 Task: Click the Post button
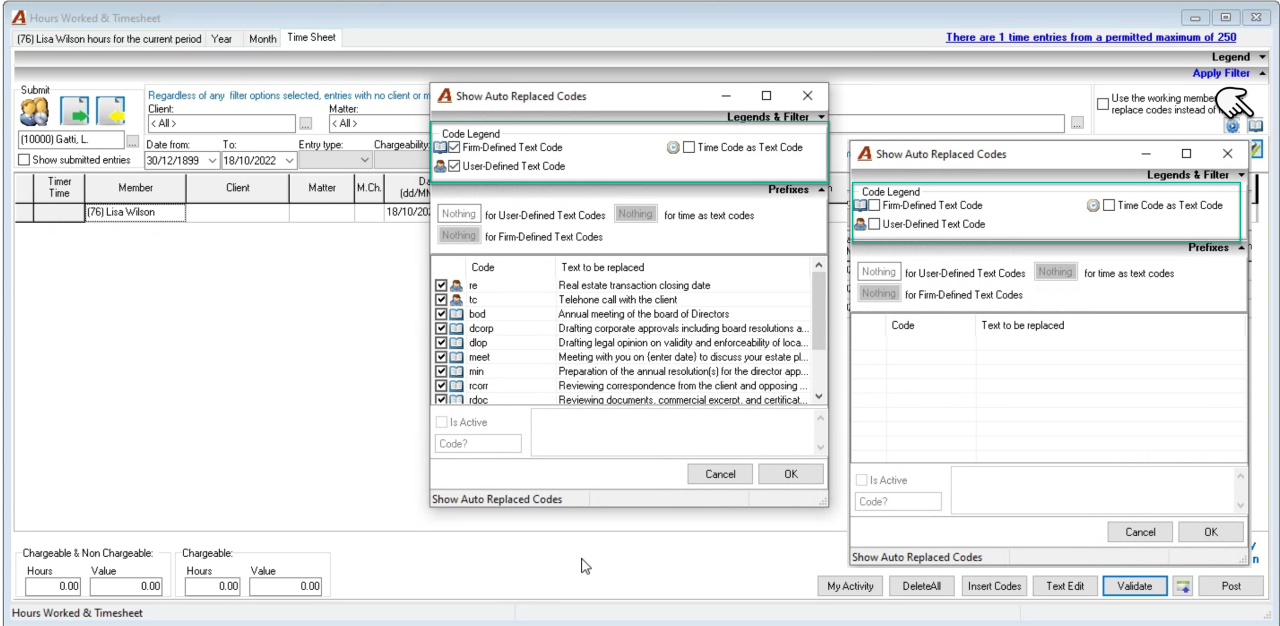(1231, 586)
